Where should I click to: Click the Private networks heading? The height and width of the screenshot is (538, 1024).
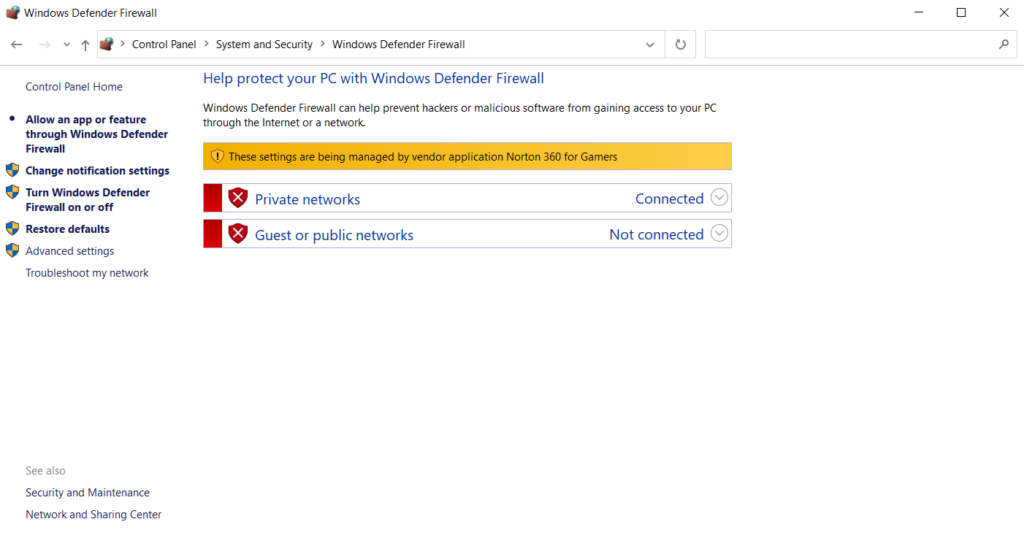[307, 199]
